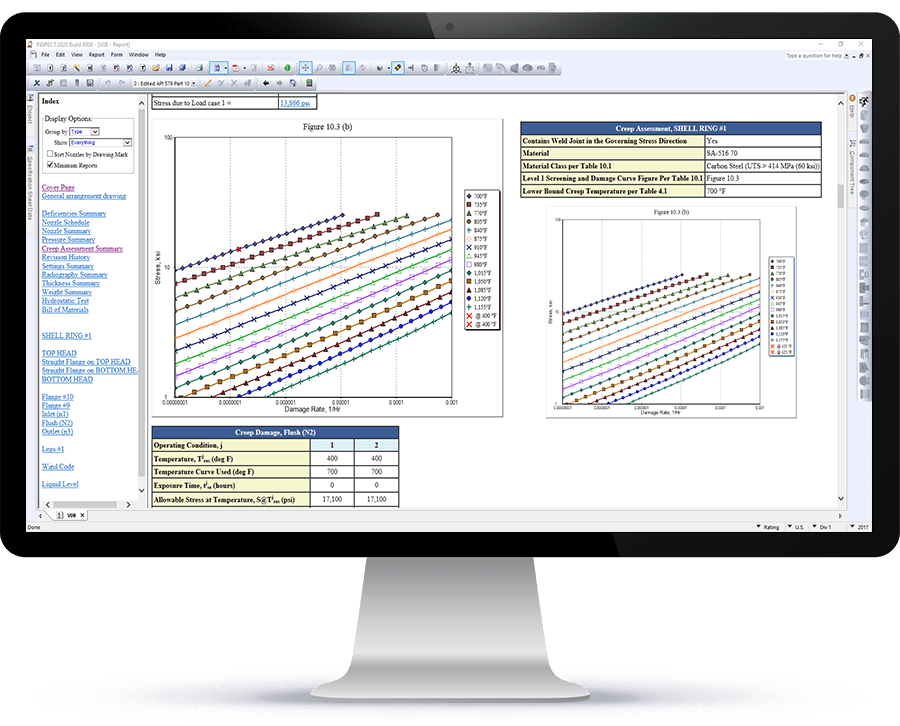Open the Print tool on the toolbar
Image resolution: width=900 pixels, height=726 pixels.
point(198,68)
